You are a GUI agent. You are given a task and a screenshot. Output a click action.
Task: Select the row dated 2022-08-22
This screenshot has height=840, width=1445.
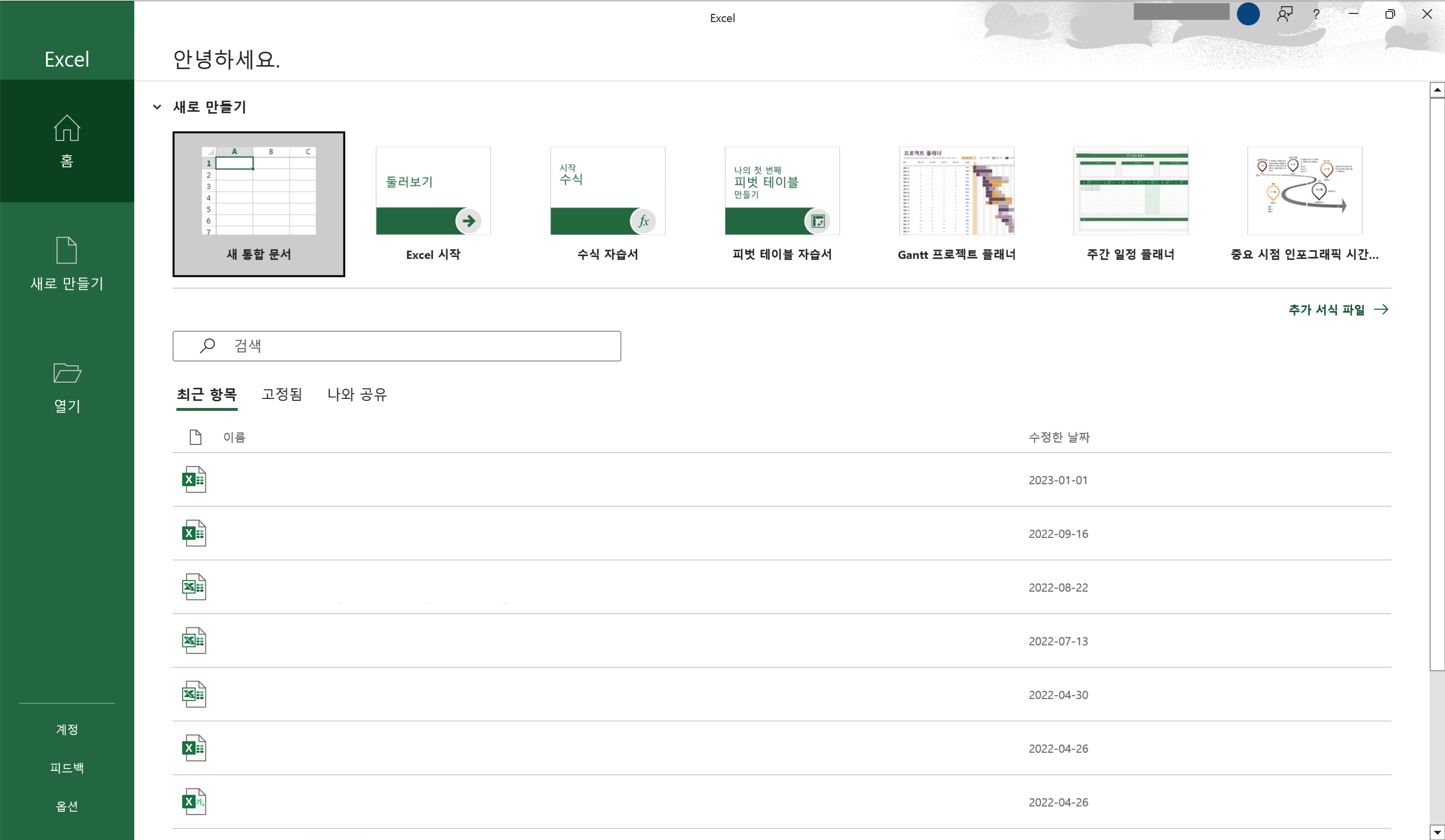782,587
